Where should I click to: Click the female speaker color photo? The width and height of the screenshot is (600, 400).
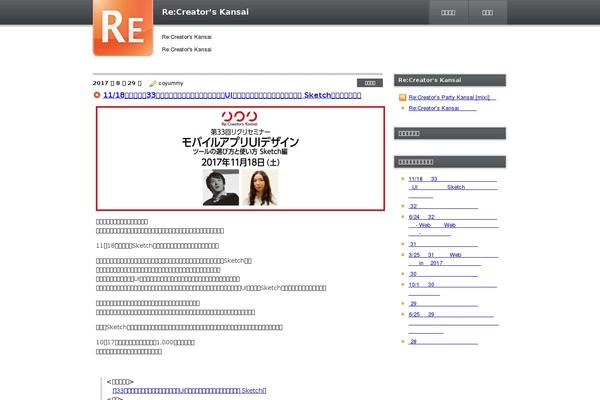[x=261, y=188]
